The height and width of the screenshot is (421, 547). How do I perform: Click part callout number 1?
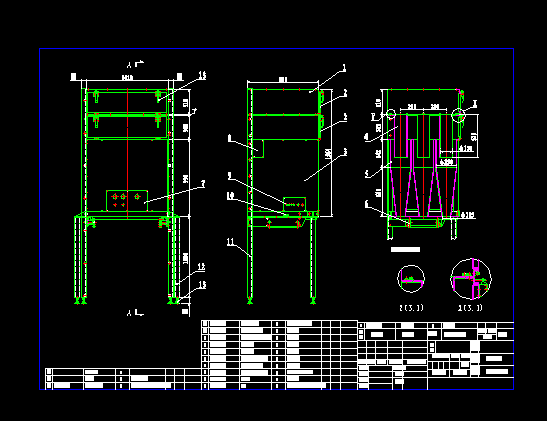[x=344, y=68]
